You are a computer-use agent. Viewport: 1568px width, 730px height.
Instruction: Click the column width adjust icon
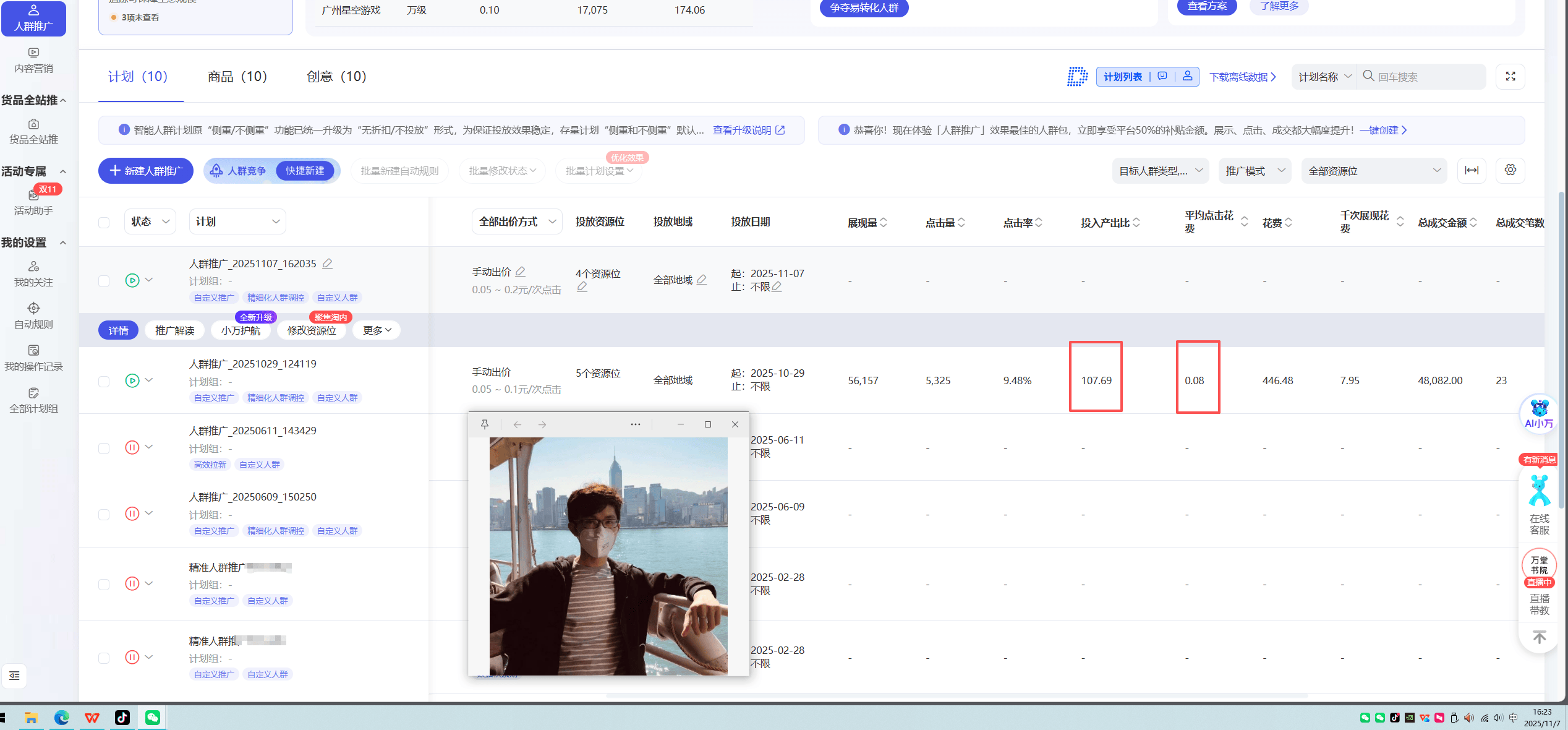point(1472,170)
